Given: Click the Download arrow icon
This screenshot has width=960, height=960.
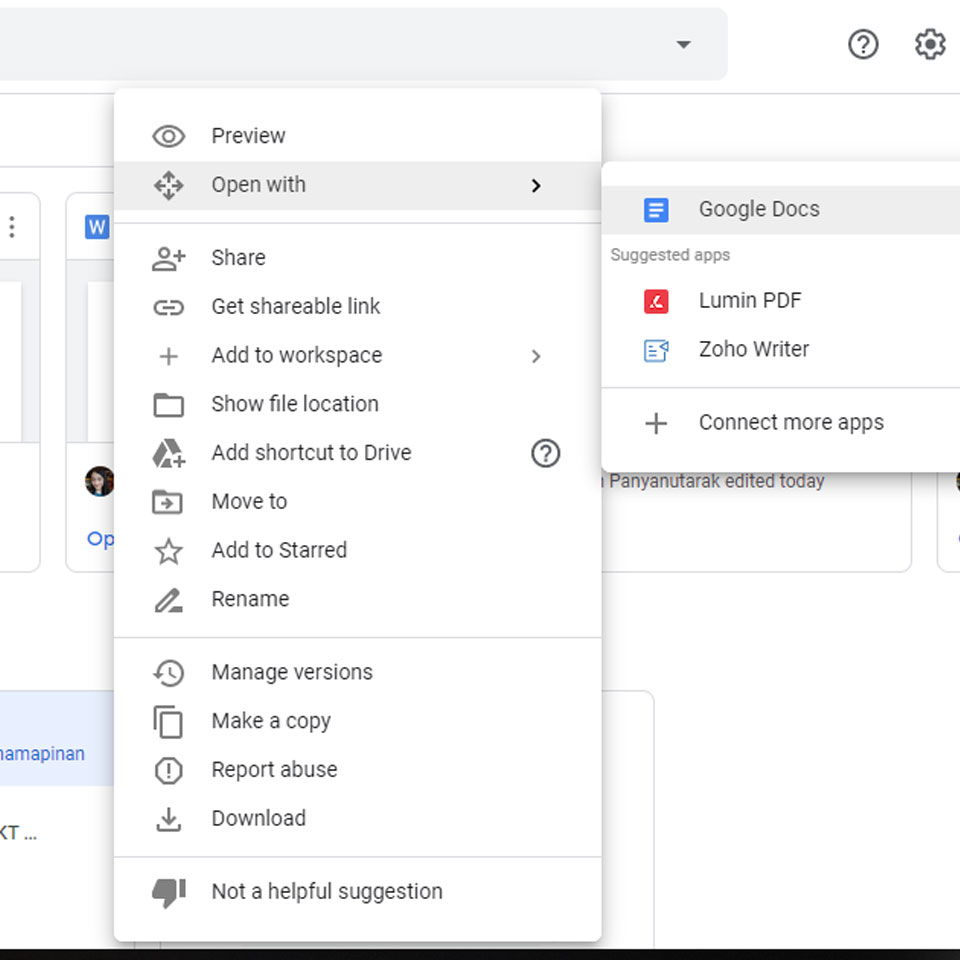Looking at the screenshot, I should pyautogui.click(x=168, y=819).
